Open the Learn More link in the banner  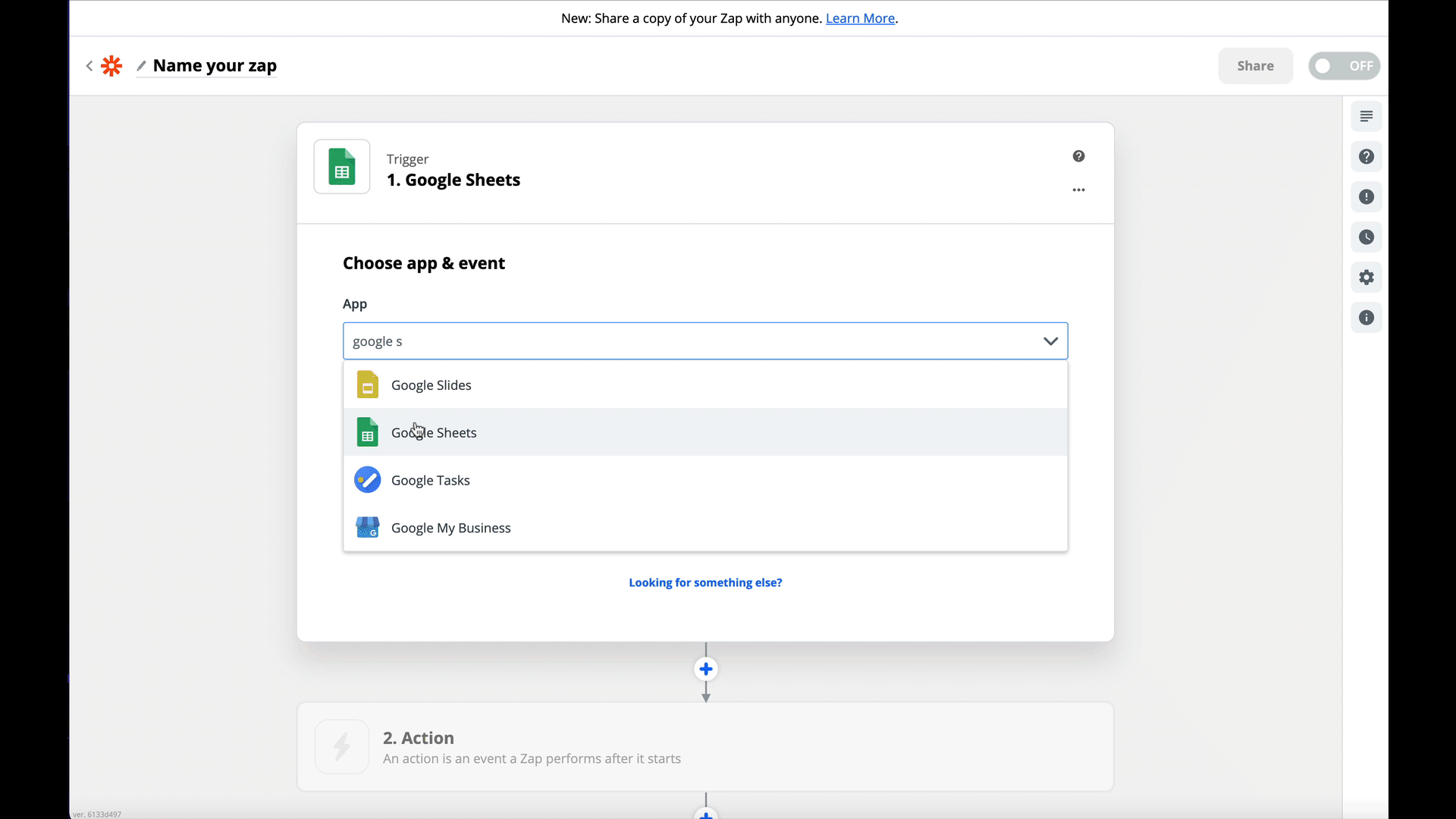click(x=860, y=18)
